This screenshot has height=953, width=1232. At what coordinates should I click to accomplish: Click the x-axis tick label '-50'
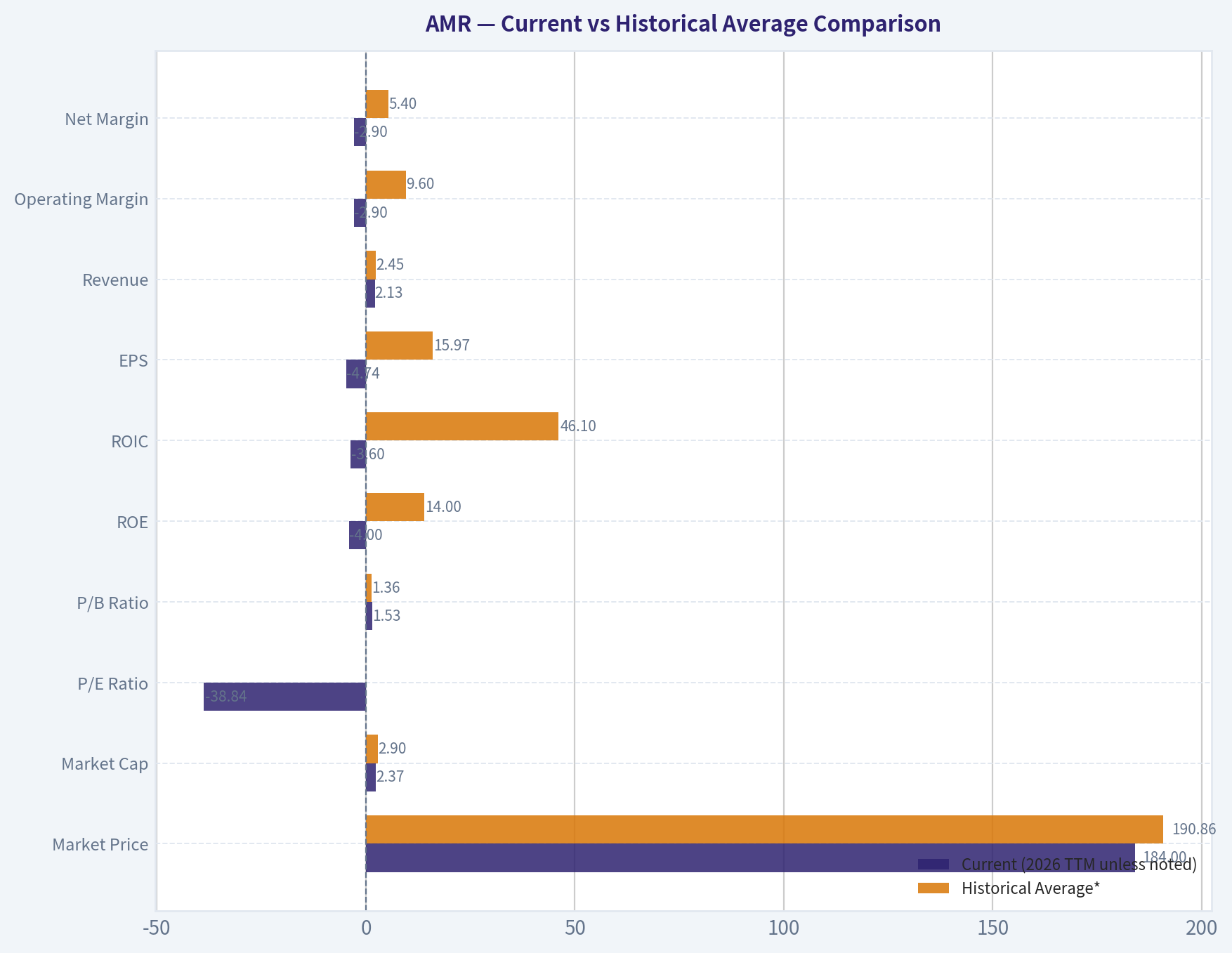pyautogui.click(x=156, y=928)
